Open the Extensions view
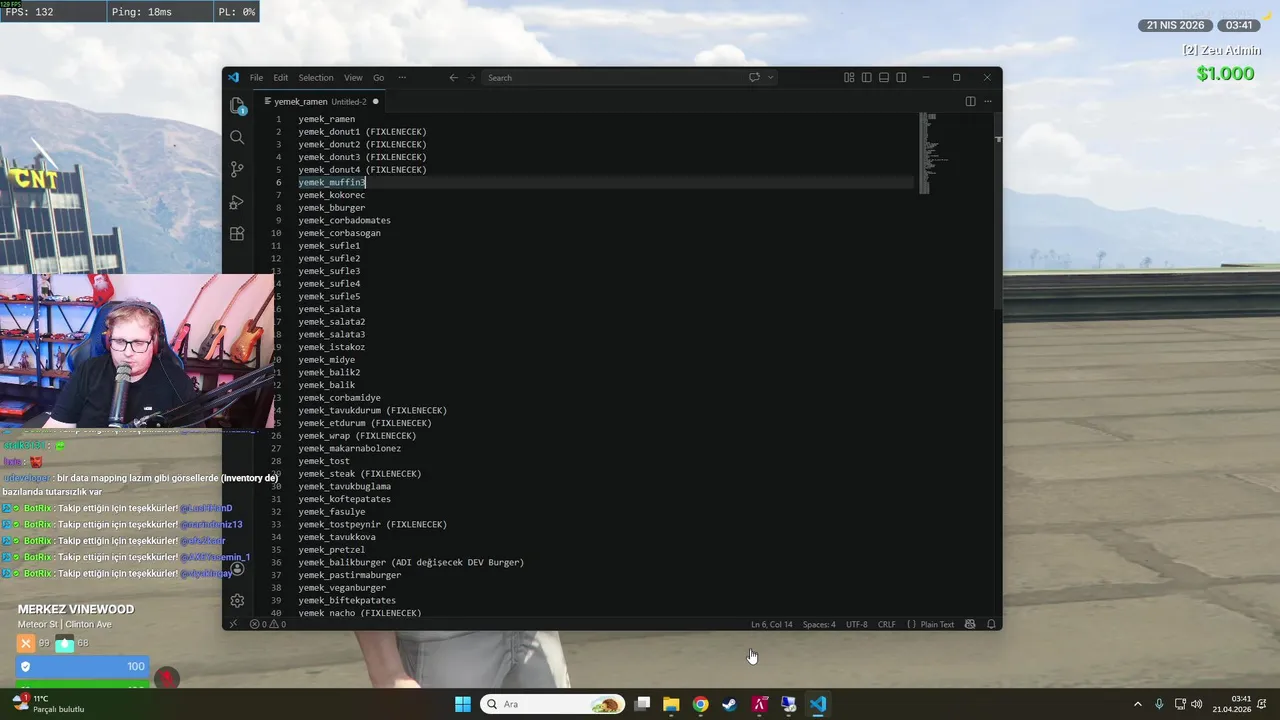Screen dimensions: 1280x720 tap(237, 233)
